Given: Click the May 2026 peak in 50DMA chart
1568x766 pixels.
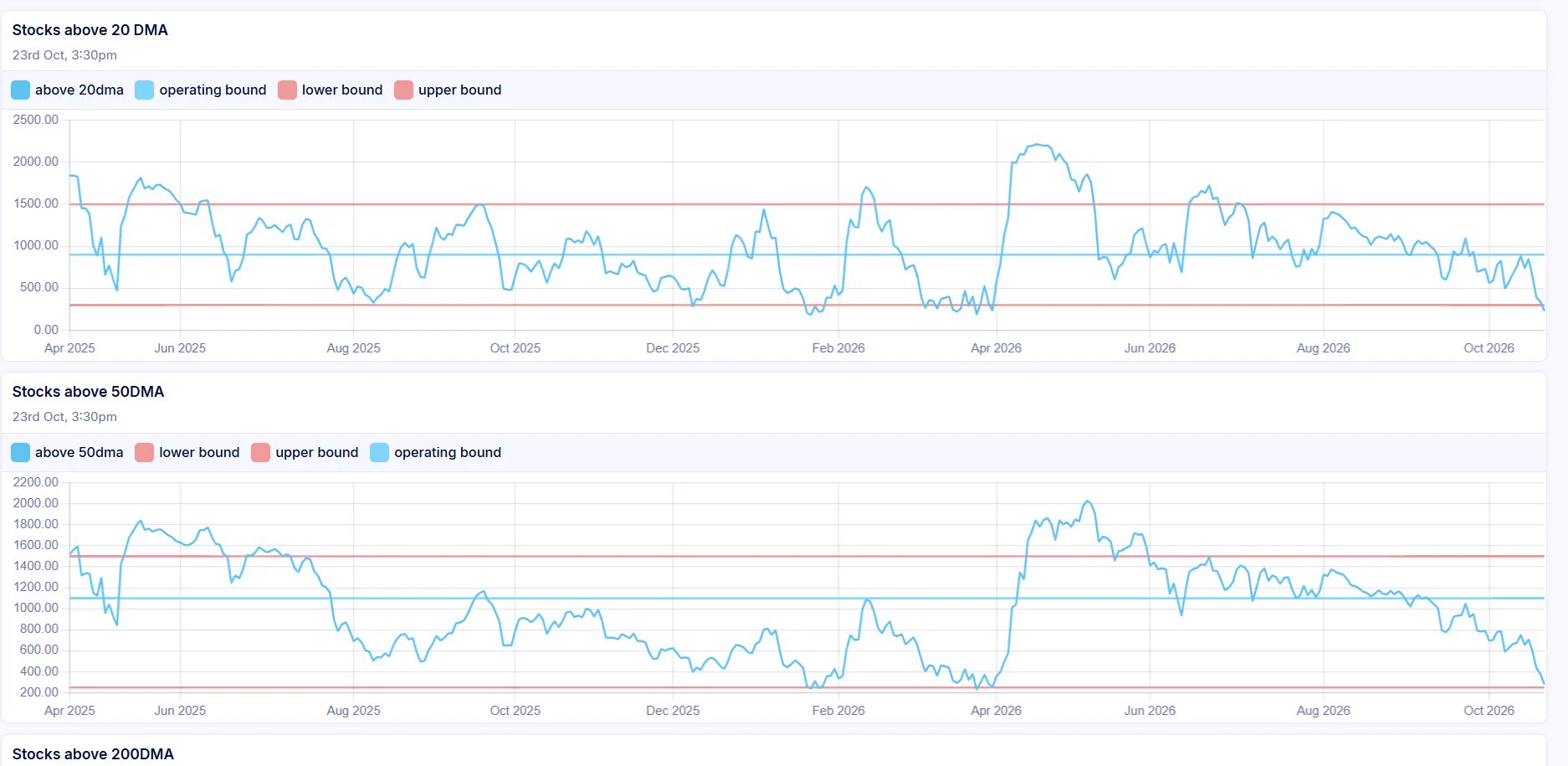Looking at the screenshot, I should [x=1087, y=501].
